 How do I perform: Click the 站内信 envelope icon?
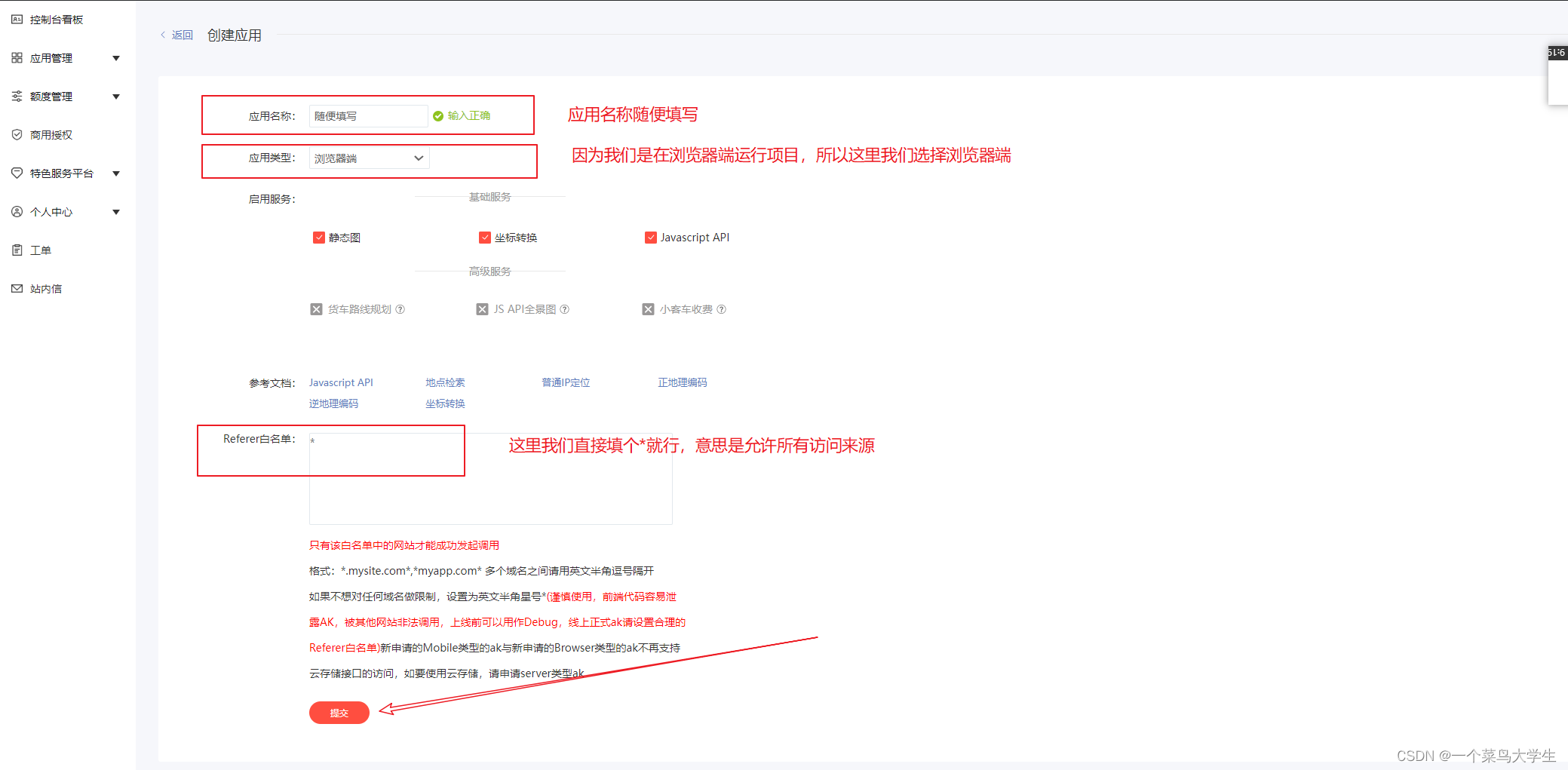pos(17,289)
